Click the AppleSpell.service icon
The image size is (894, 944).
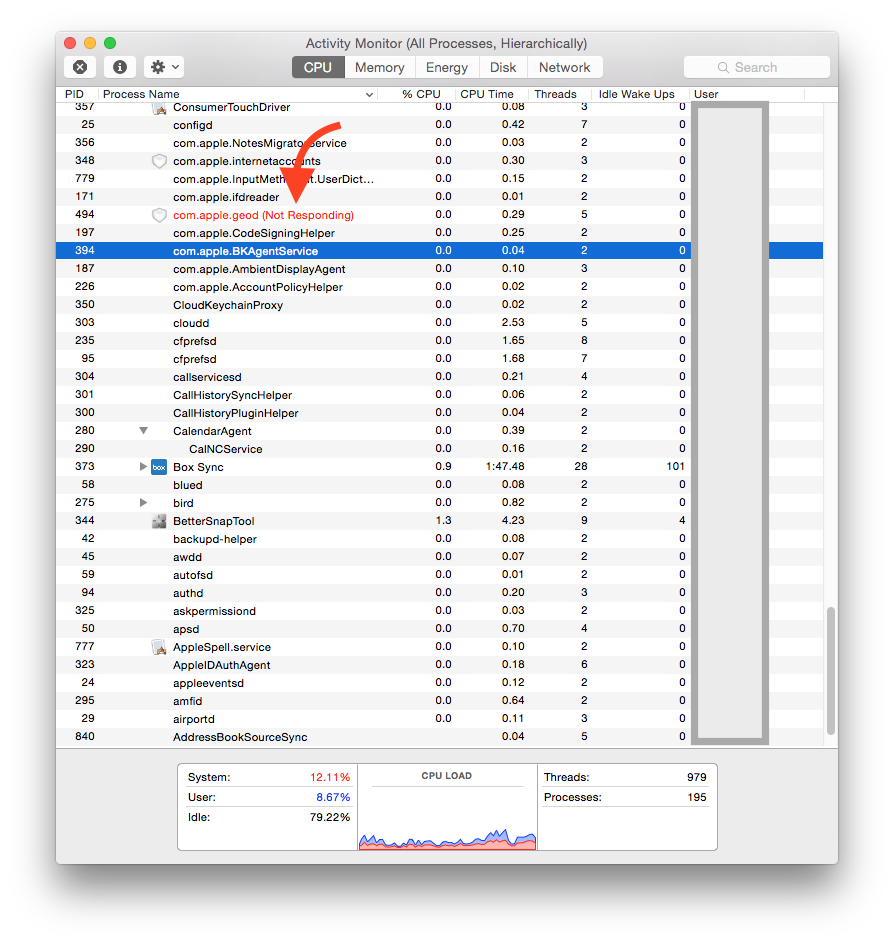(x=159, y=647)
